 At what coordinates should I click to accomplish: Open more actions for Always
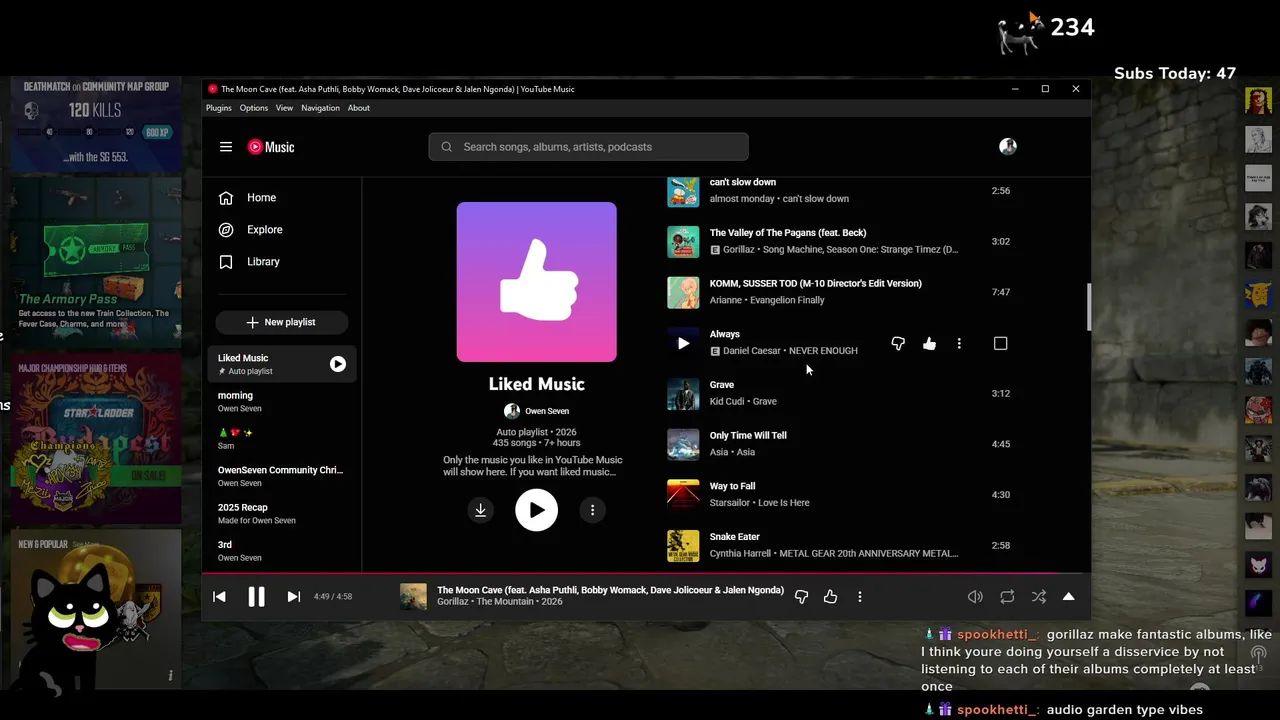point(959,343)
